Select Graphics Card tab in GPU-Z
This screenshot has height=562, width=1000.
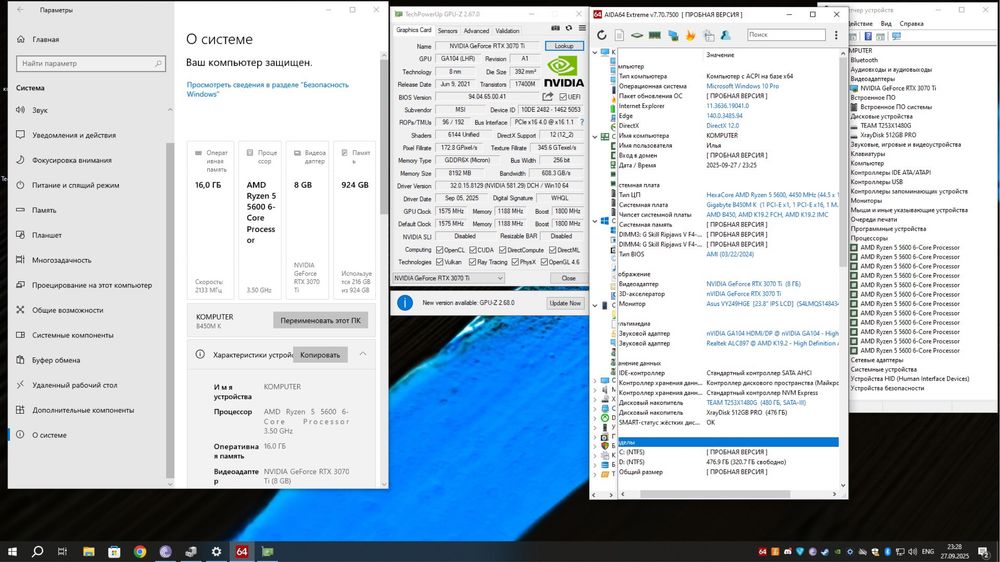(x=413, y=30)
